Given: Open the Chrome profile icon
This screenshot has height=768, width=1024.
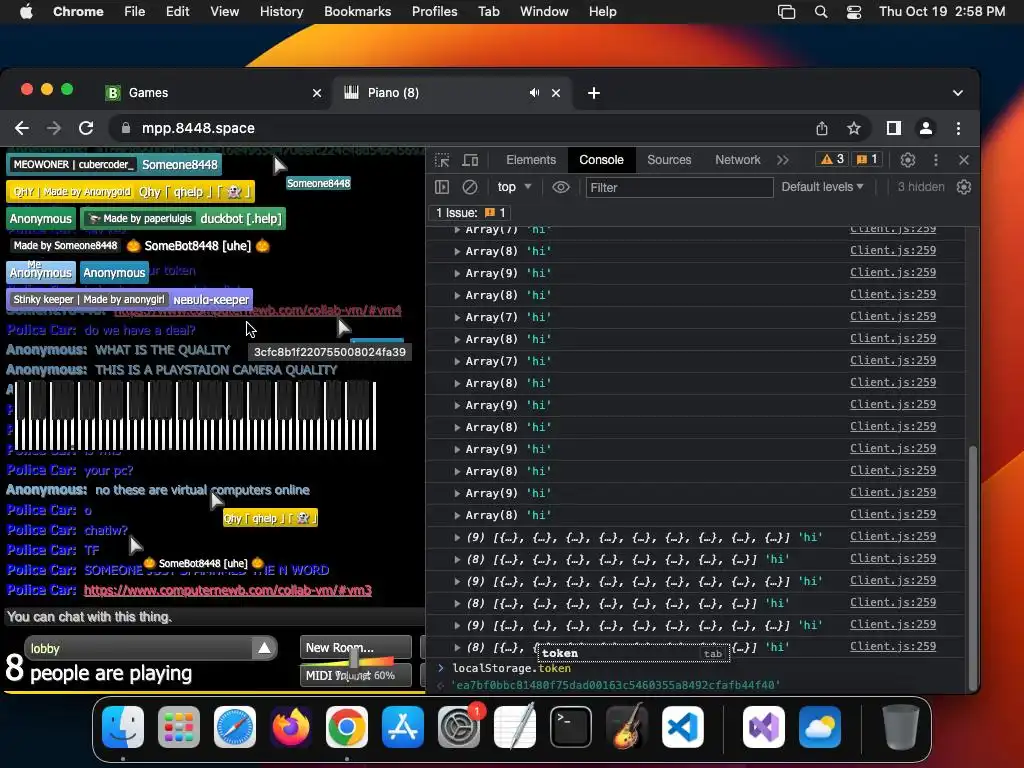Looking at the screenshot, I should coord(925,129).
